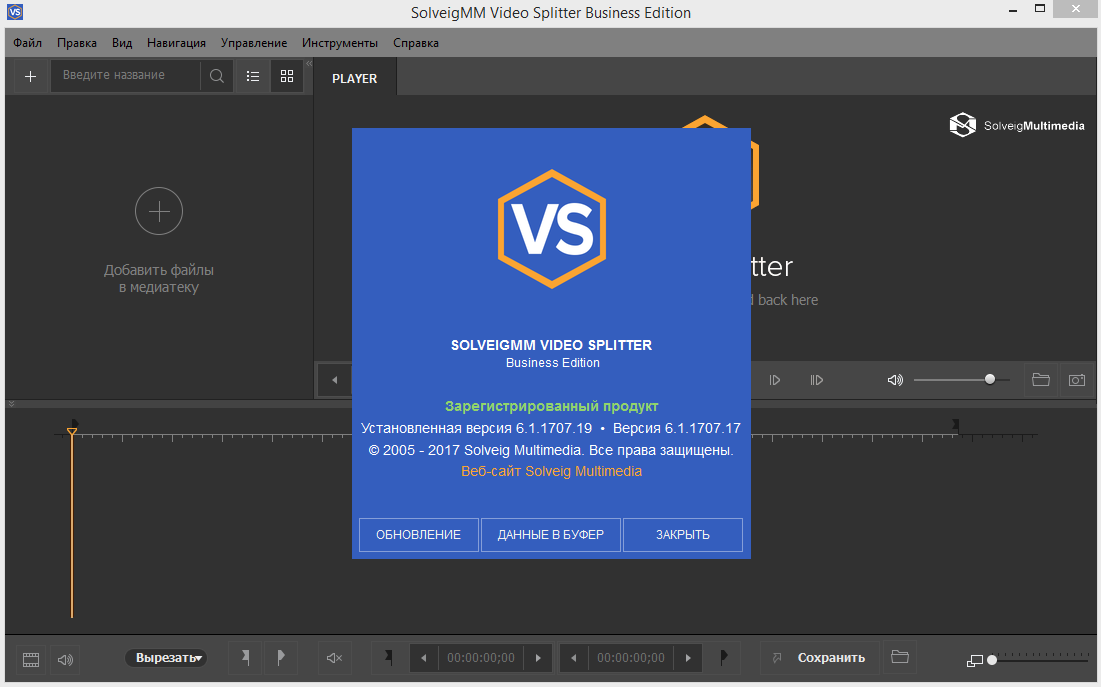Click the search field Введите название
Image resolution: width=1101 pixels, height=687 pixels.
pos(126,75)
